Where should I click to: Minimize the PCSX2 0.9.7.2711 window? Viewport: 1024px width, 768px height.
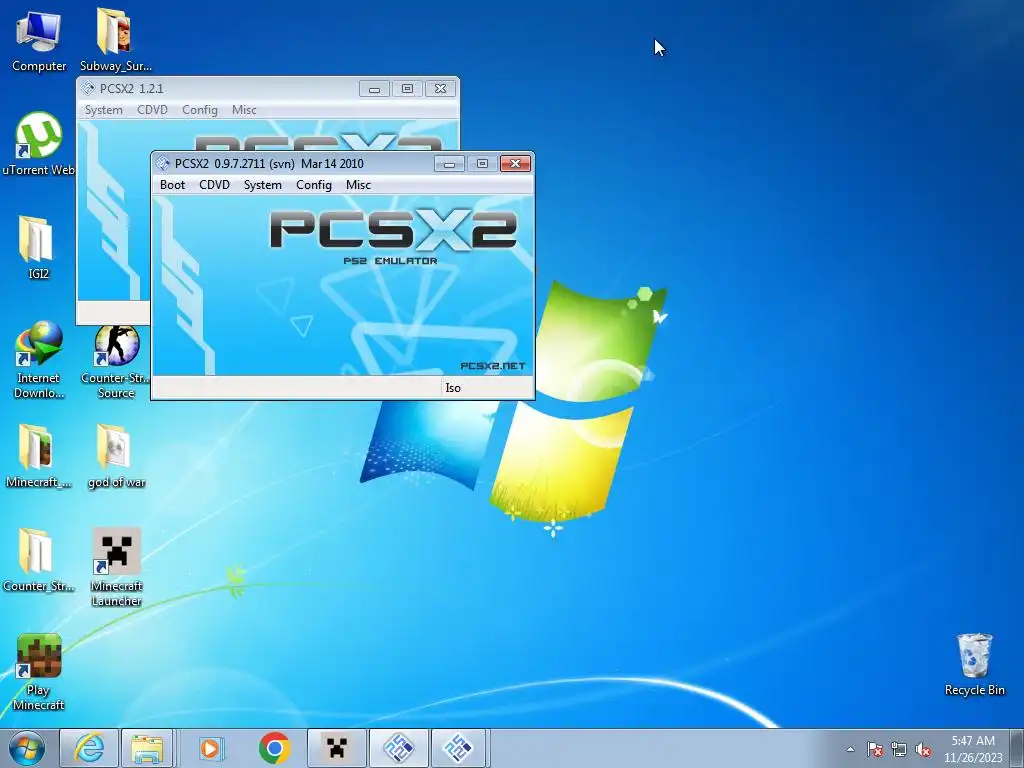449,163
